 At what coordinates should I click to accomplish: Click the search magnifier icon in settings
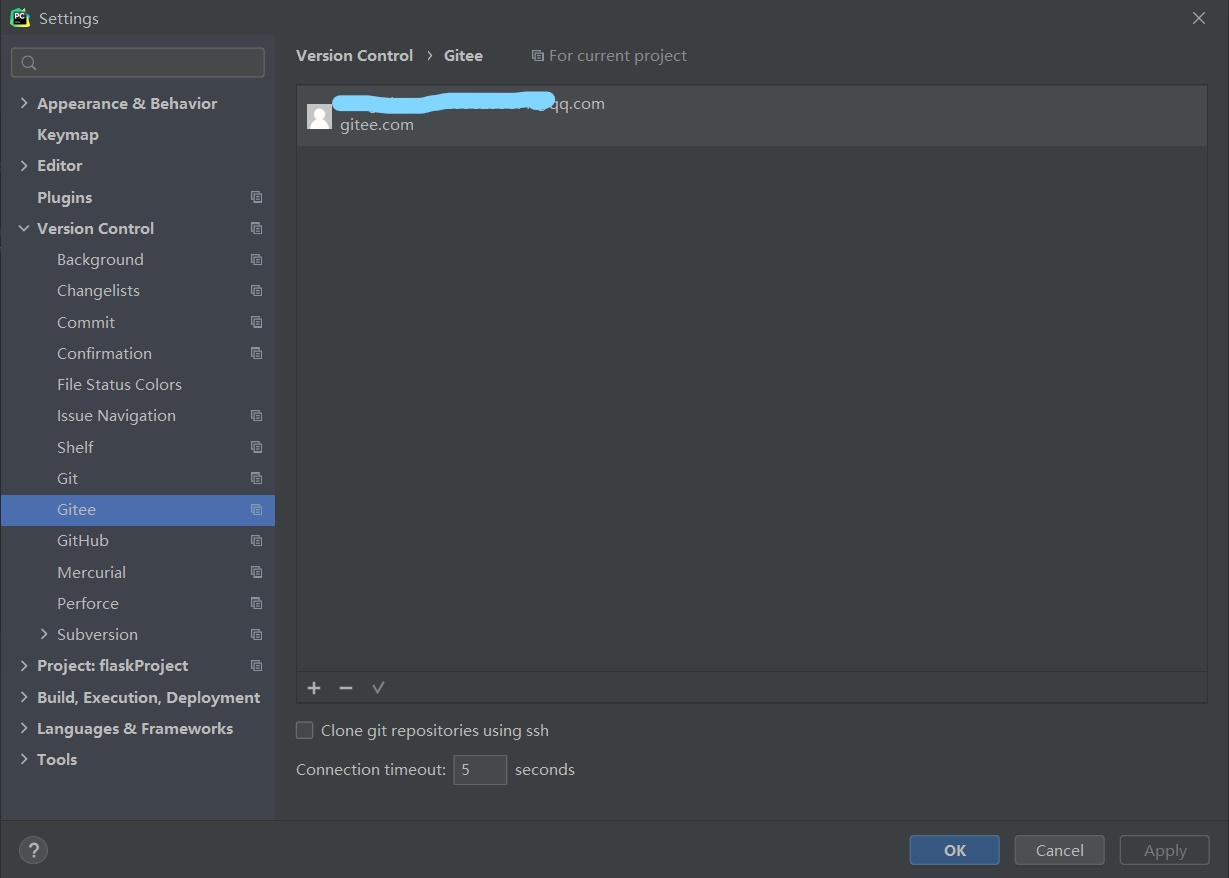pyautogui.click(x=29, y=63)
